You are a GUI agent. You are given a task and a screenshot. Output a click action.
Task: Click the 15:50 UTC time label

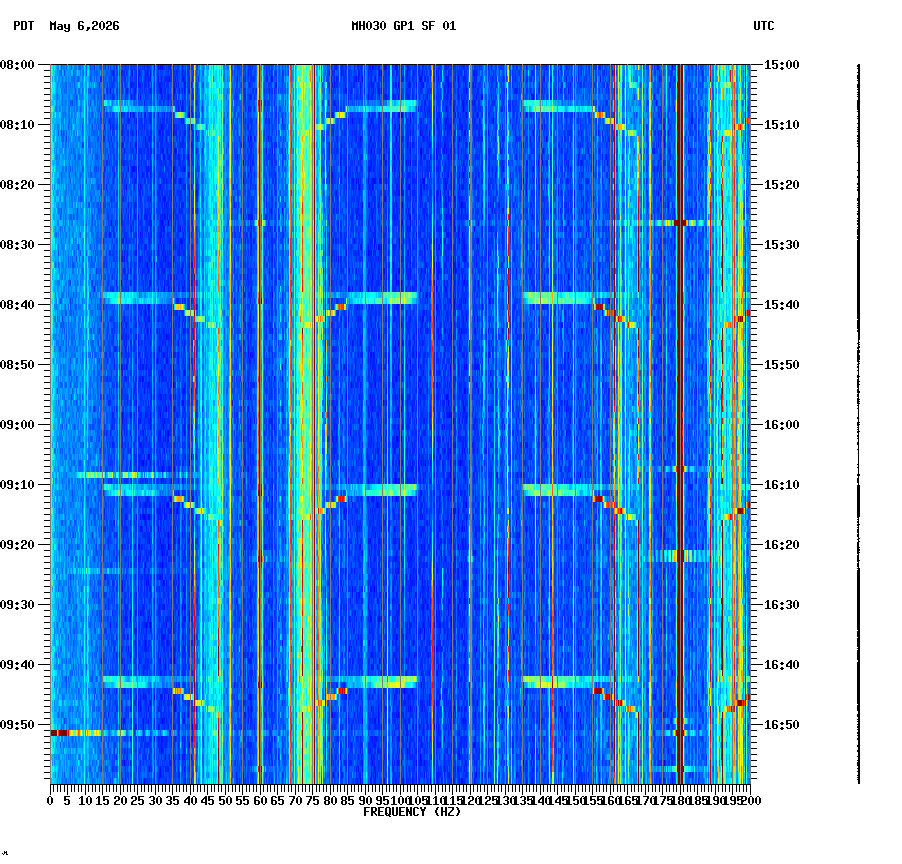(x=782, y=365)
